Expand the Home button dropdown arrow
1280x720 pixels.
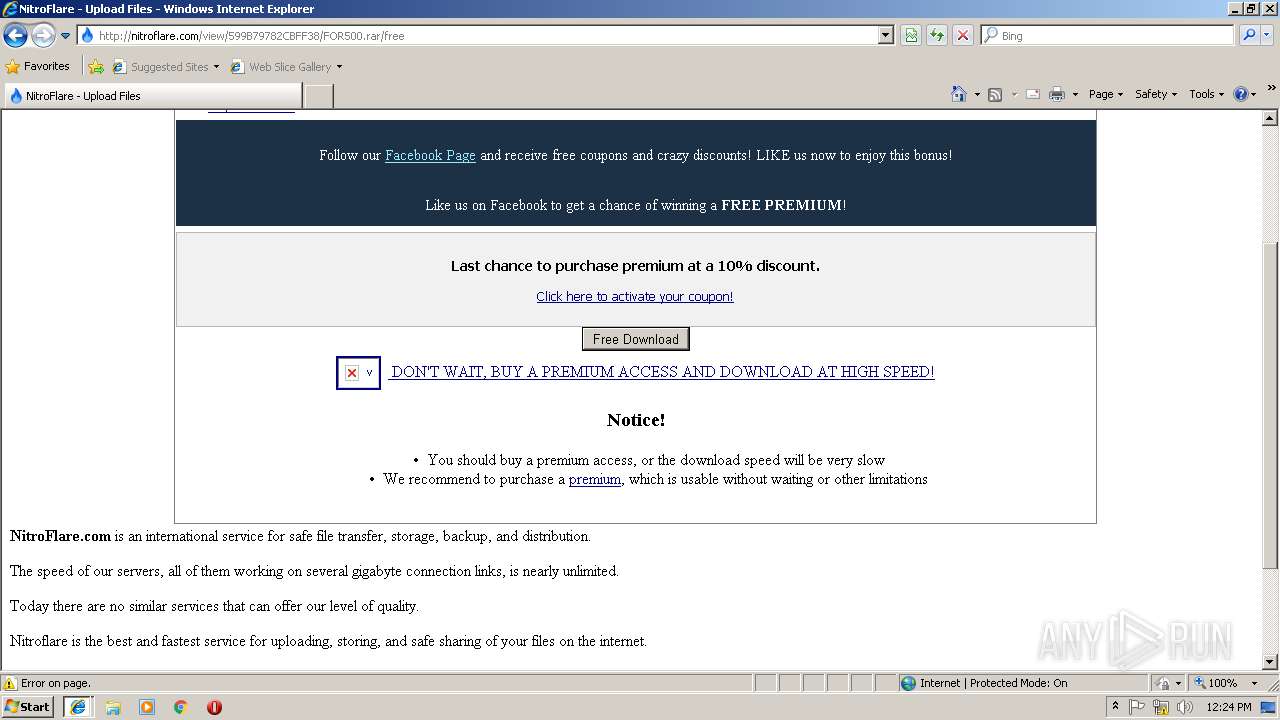click(x=977, y=94)
